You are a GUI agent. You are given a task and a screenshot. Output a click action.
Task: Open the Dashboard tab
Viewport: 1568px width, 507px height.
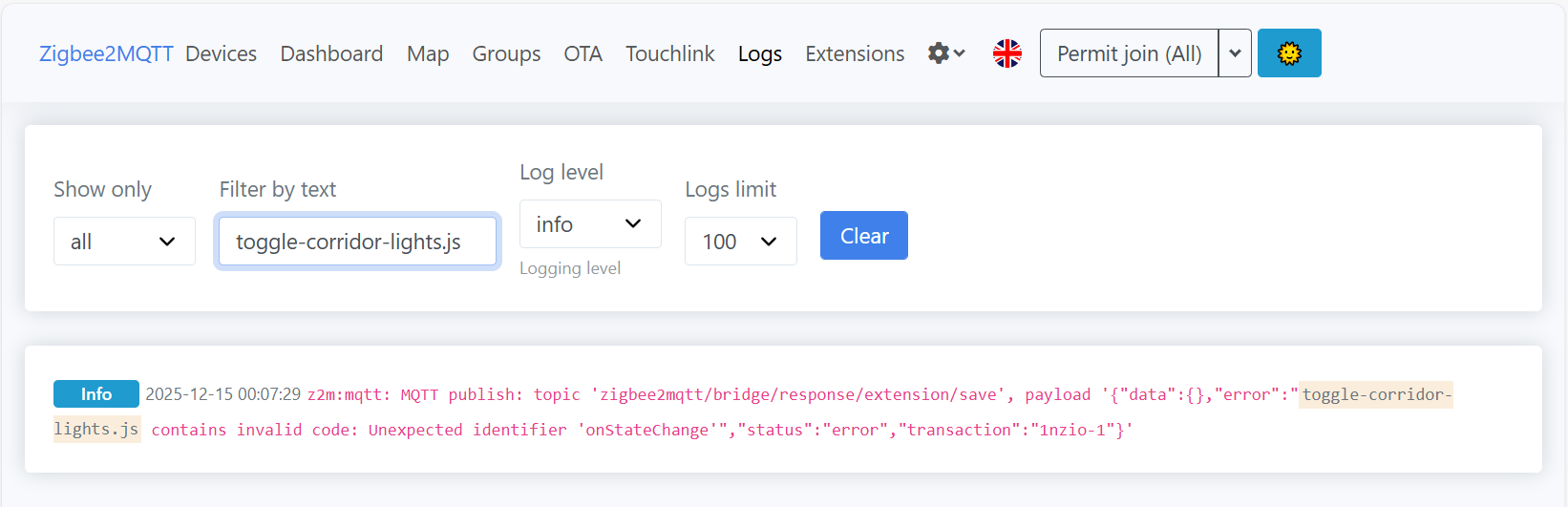coord(331,53)
